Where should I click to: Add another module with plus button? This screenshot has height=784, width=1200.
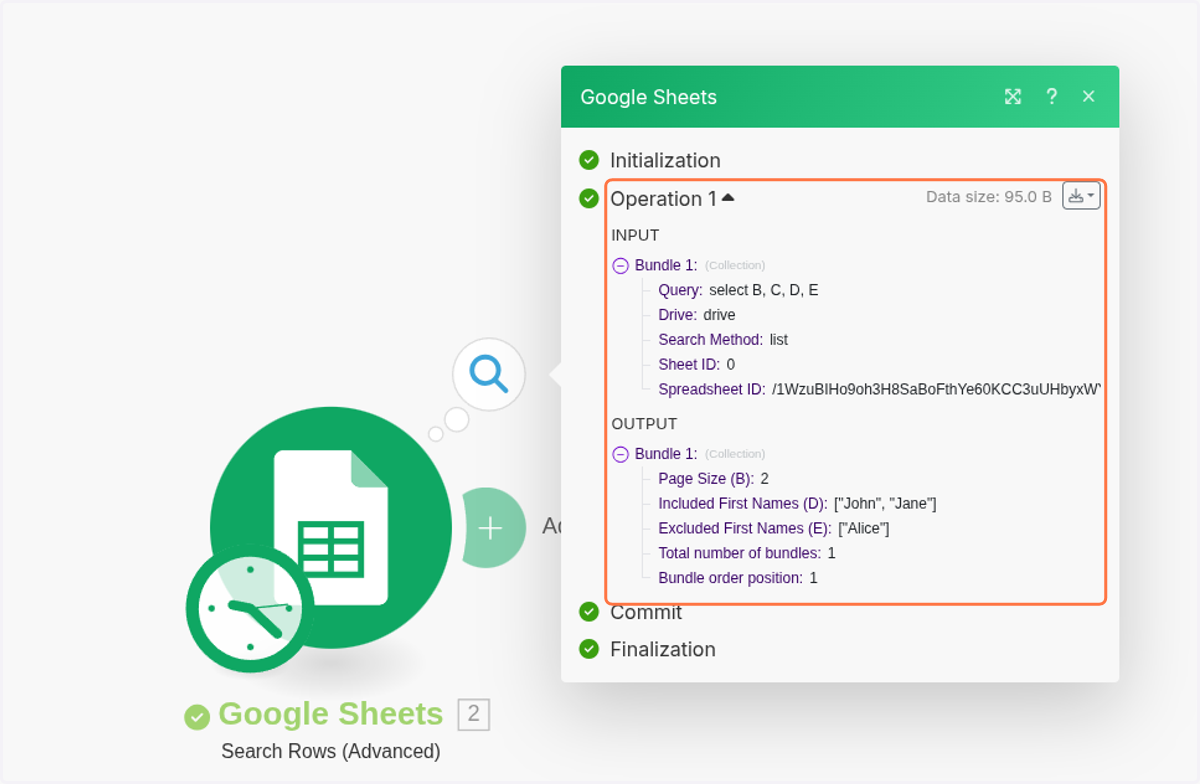pyautogui.click(x=490, y=528)
